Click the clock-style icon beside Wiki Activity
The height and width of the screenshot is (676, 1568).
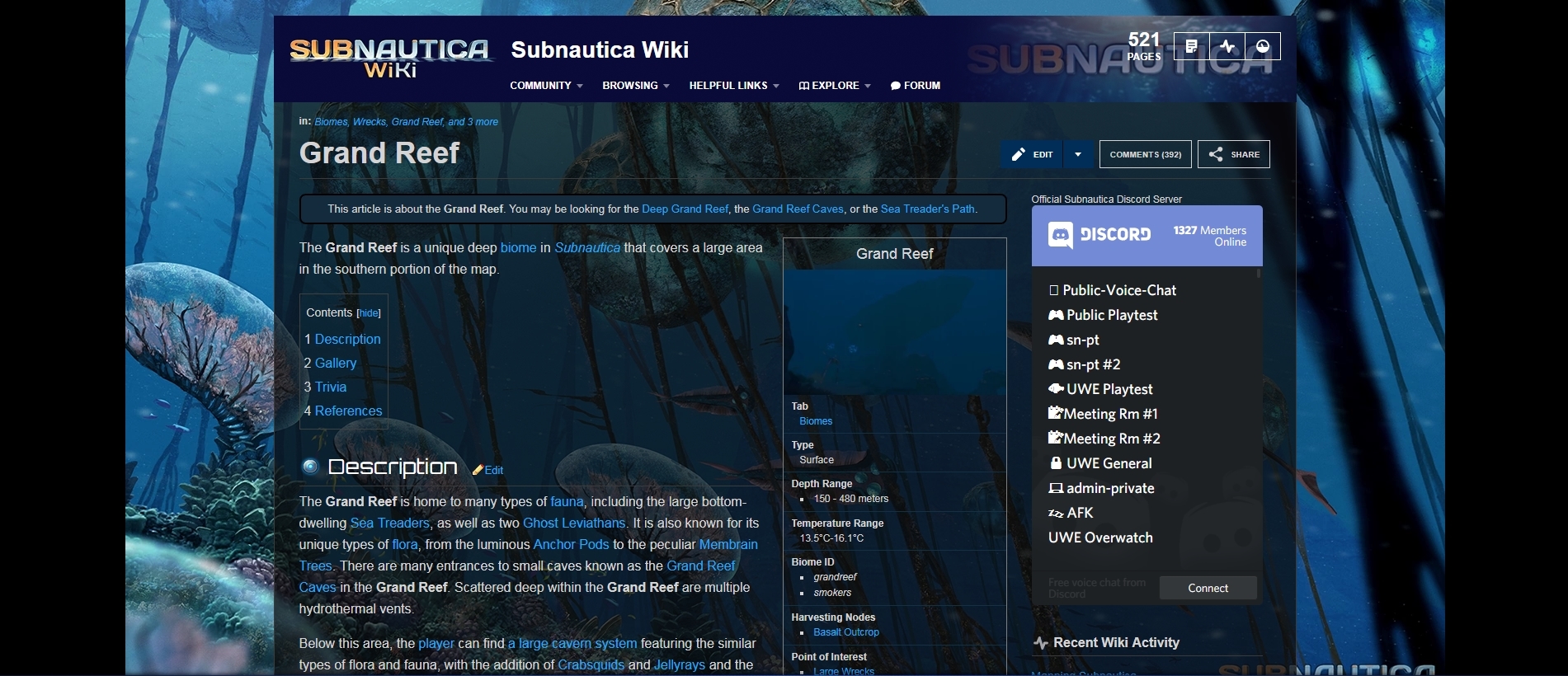(1263, 47)
